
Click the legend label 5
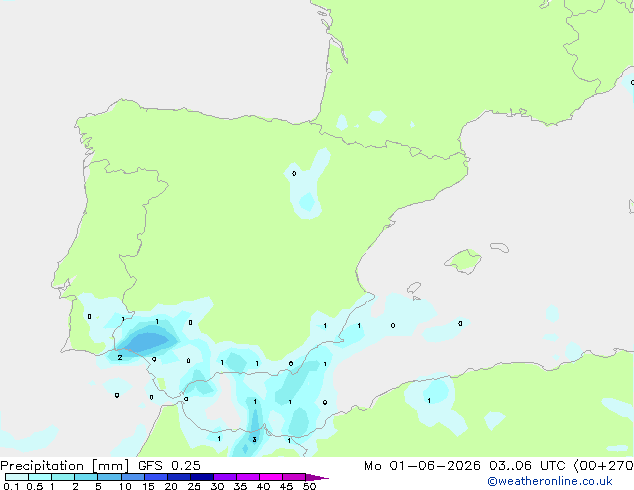tap(98, 486)
